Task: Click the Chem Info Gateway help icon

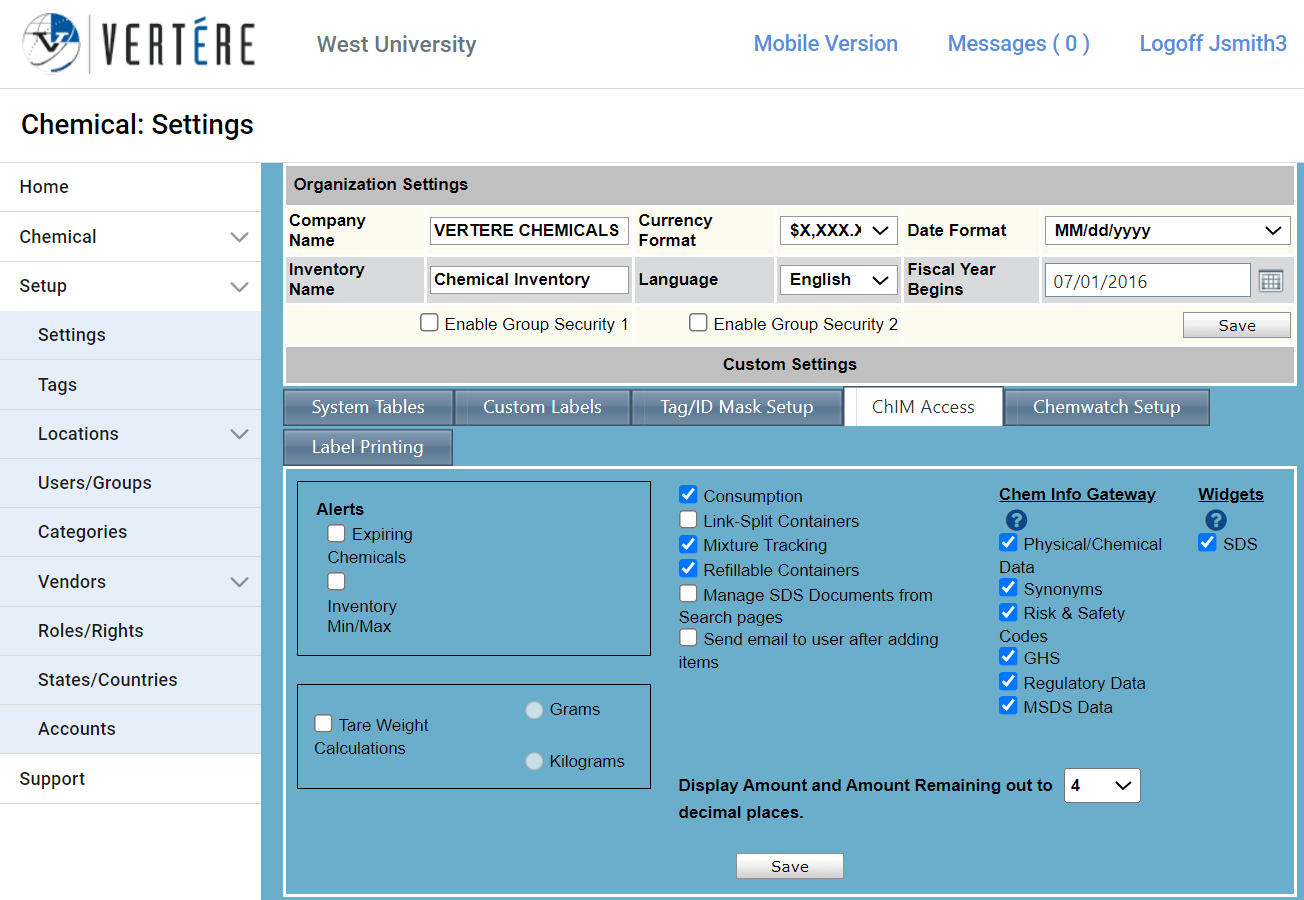Action: [x=1016, y=520]
